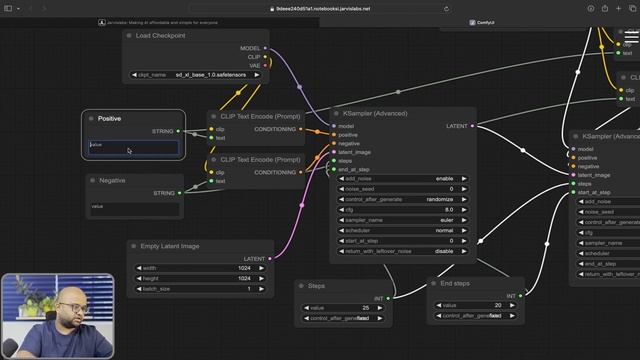640x360 pixels.
Task: Increase start_at_step with right arrow
Action: [464, 241]
